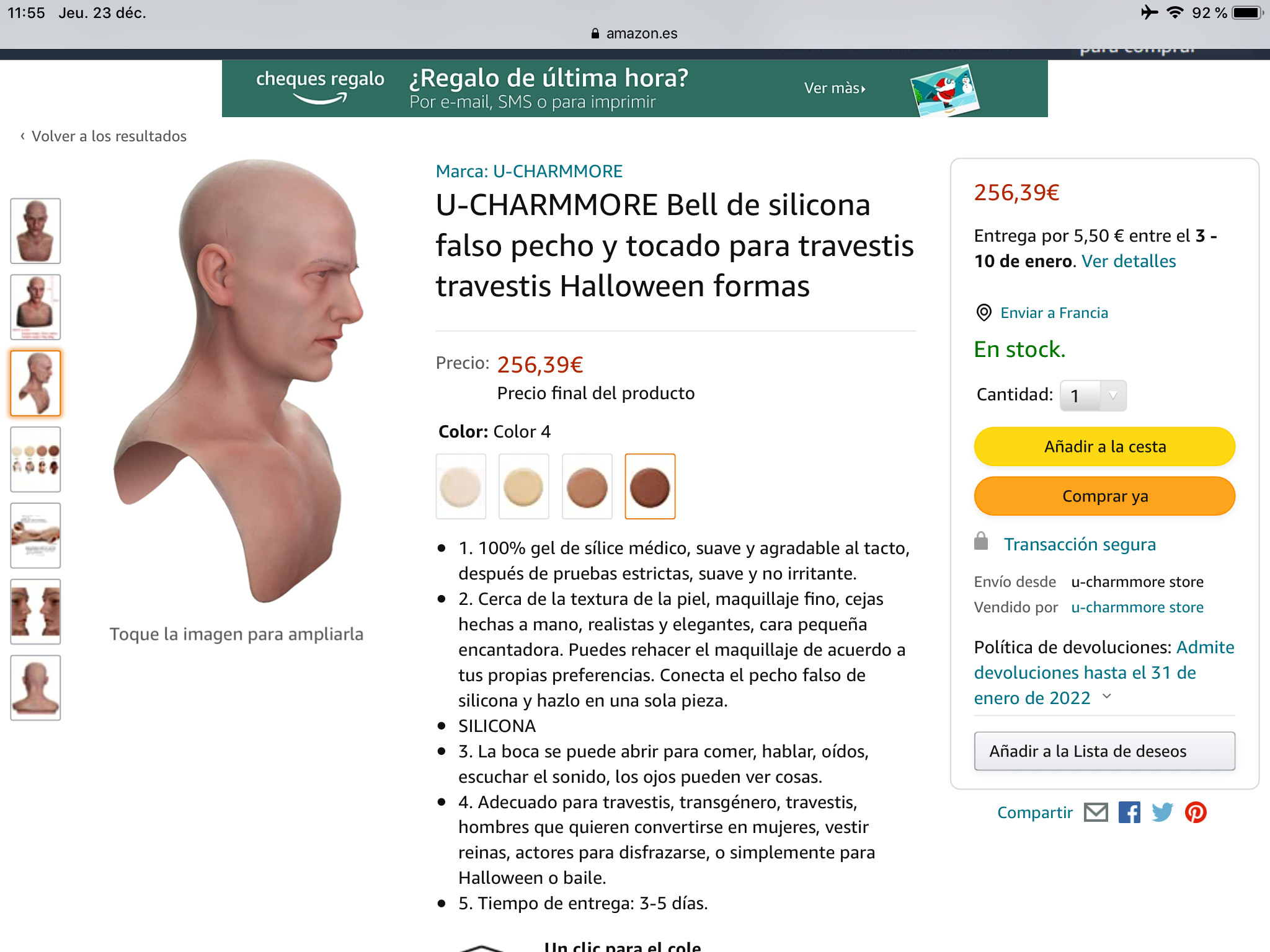Image resolution: width=1270 pixels, height=952 pixels.
Task: Open the Cantidad quantity dropdown
Action: (1093, 395)
